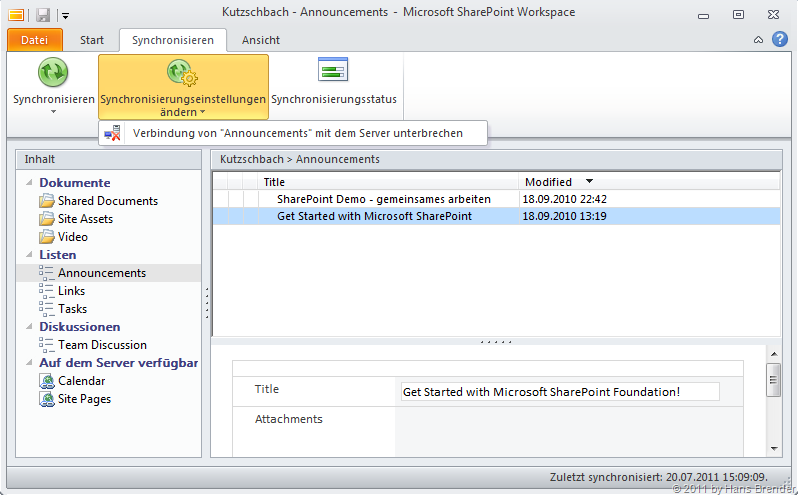
Task: Collapse the ribbon with the chevron arrow
Action: [x=758, y=40]
